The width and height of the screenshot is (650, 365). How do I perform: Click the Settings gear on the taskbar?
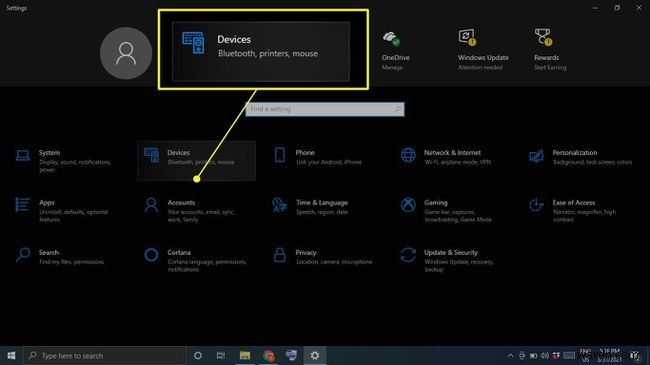tap(315, 355)
